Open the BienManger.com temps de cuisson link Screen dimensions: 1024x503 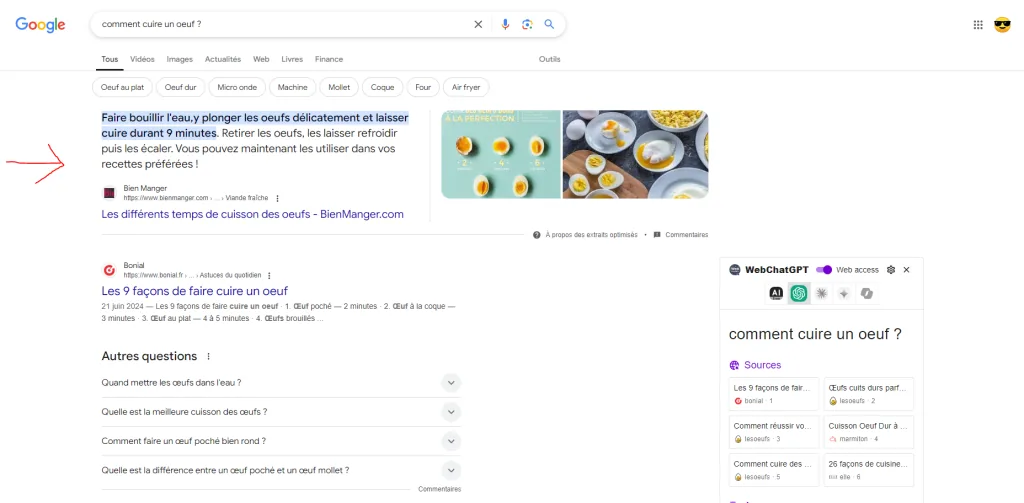coord(252,214)
